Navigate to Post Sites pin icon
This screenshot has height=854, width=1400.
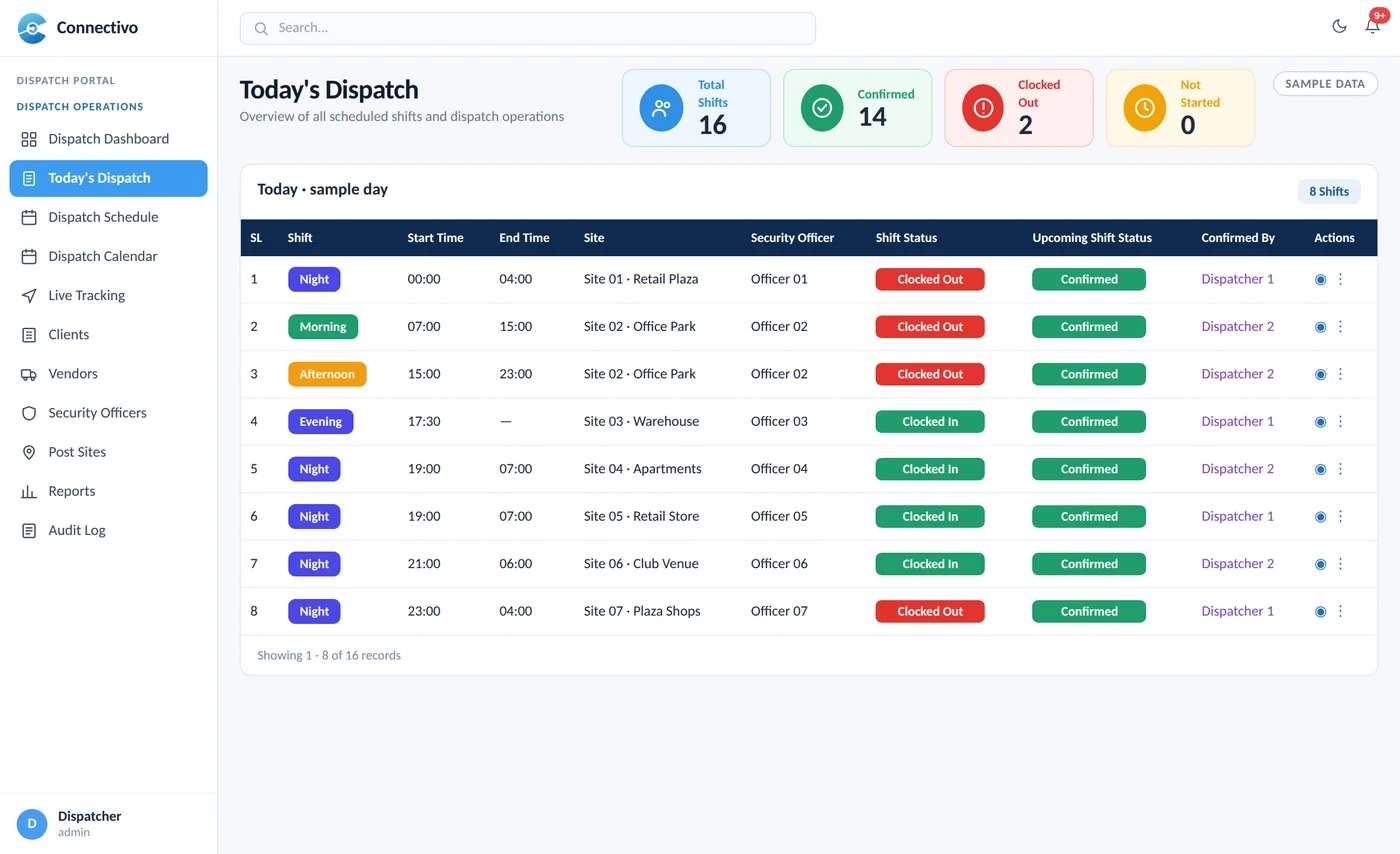pyautogui.click(x=109, y=452)
